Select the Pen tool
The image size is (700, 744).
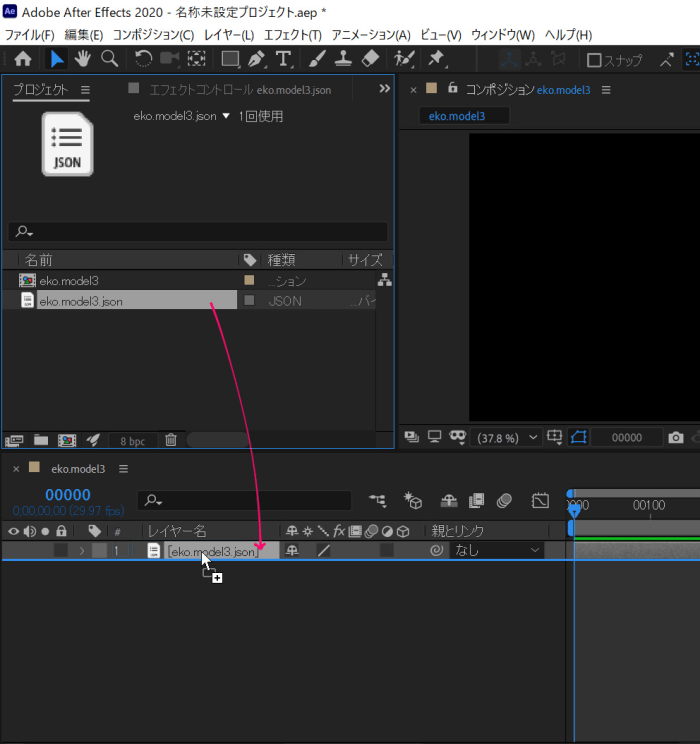(257, 59)
